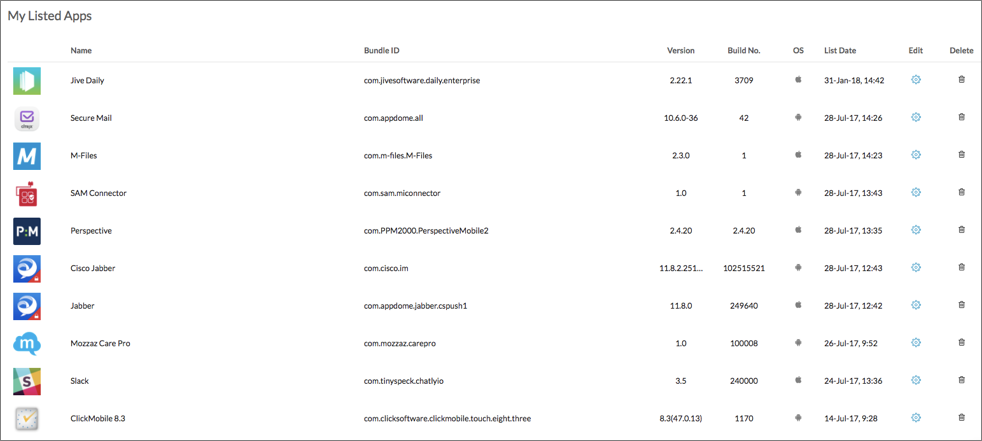Click version 8.3(47.0.13) cell

pos(681,418)
